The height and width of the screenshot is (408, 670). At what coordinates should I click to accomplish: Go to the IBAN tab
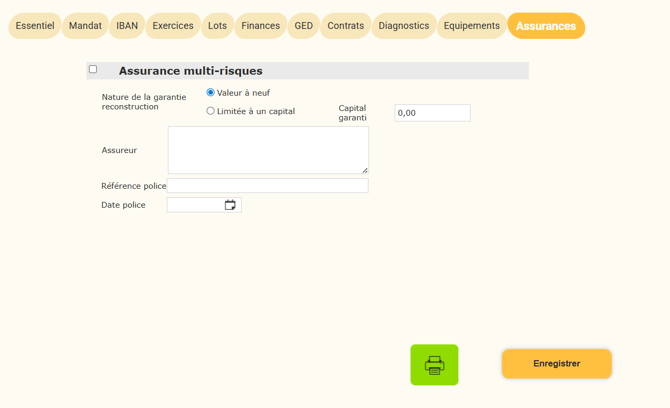coord(127,26)
